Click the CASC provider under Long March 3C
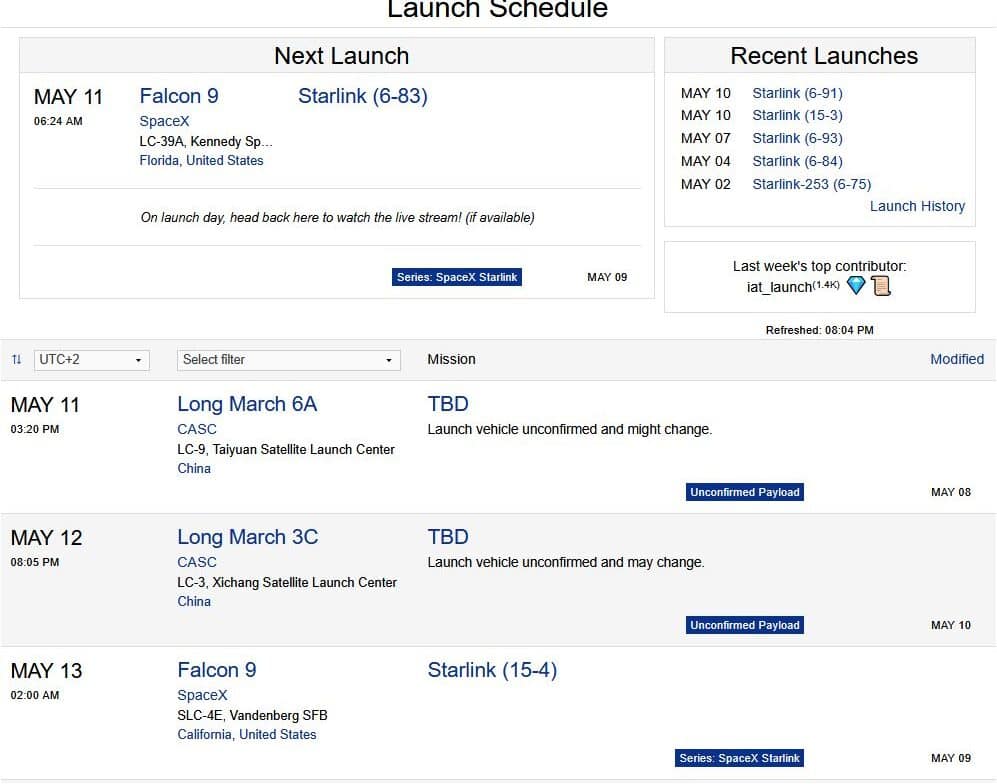Image resolution: width=997 pixels, height=784 pixels. pyautogui.click(x=197, y=562)
